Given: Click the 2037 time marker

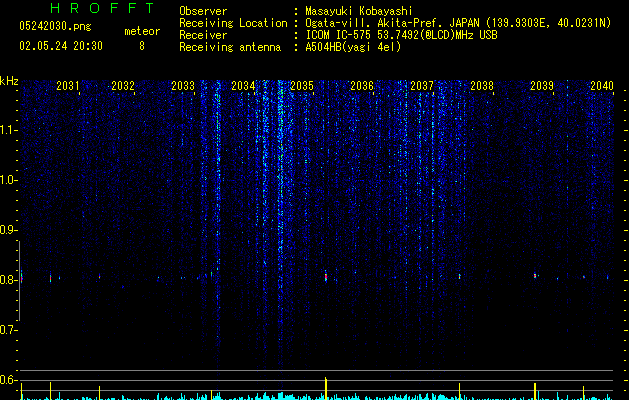Looking at the screenshot, I should click(422, 86).
